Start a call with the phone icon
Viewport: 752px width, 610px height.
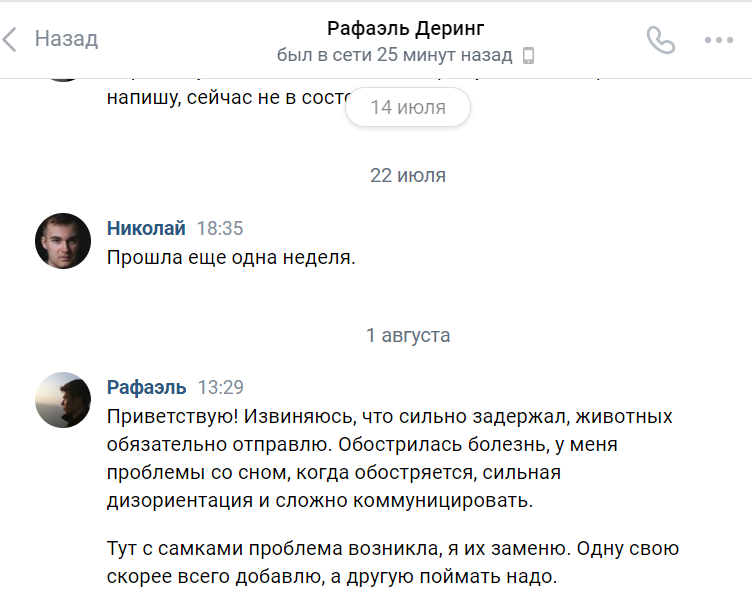[661, 40]
